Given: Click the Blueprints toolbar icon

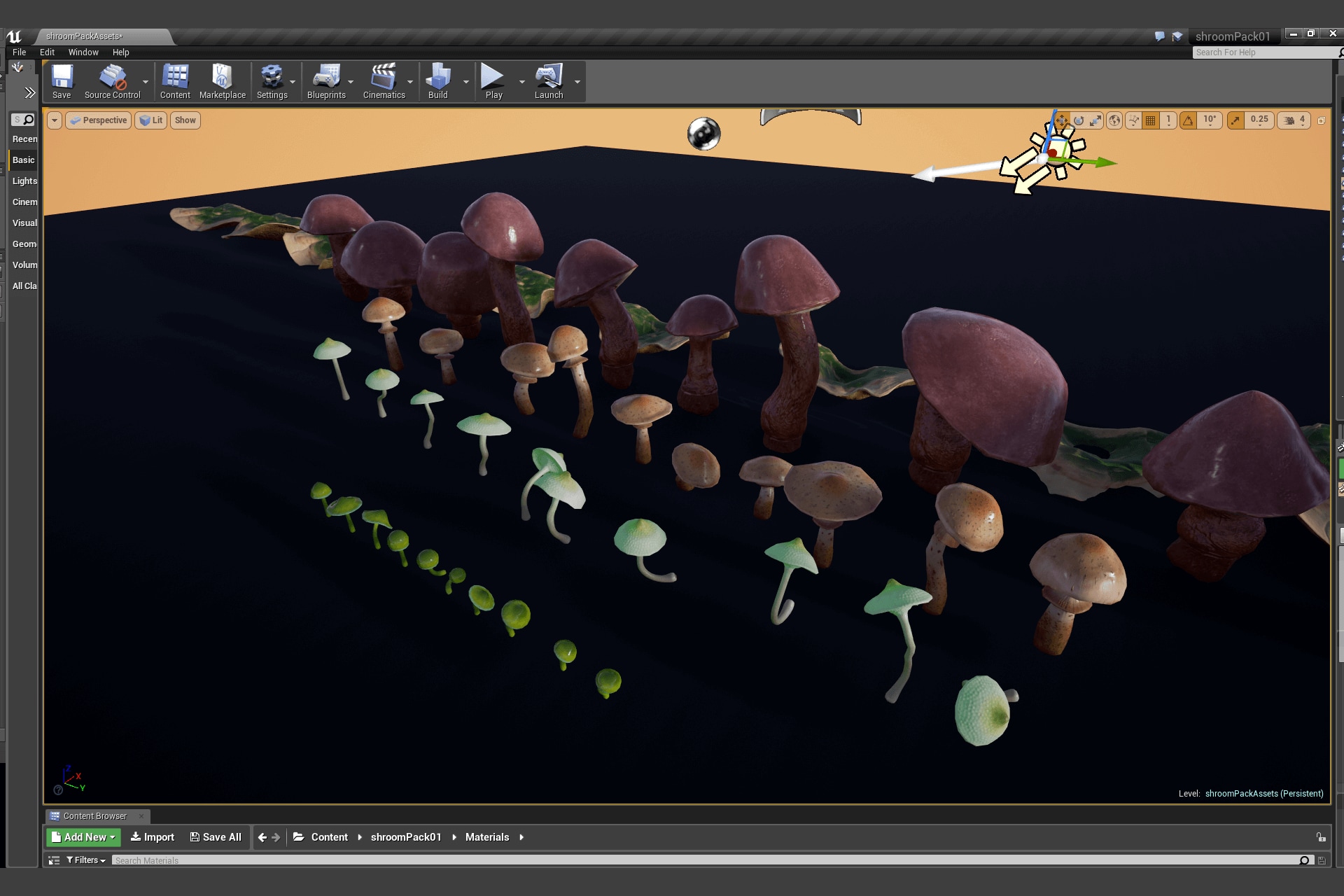Looking at the screenshot, I should (326, 82).
